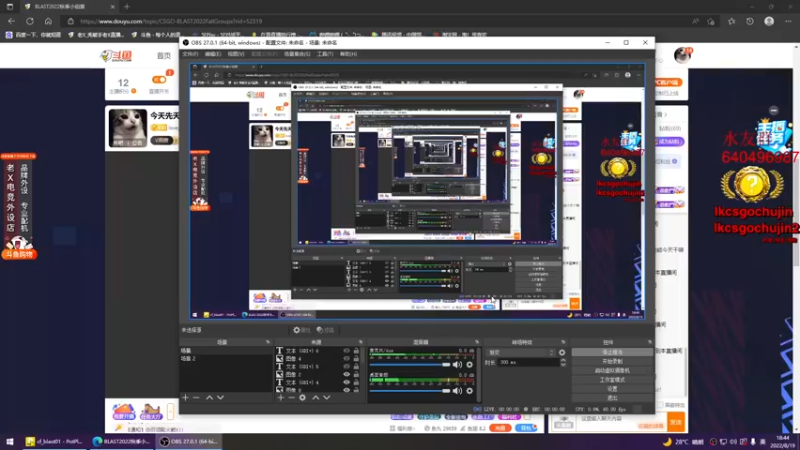Open the Windows Start menu
The image size is (800, 450).
tap(10, 441)
